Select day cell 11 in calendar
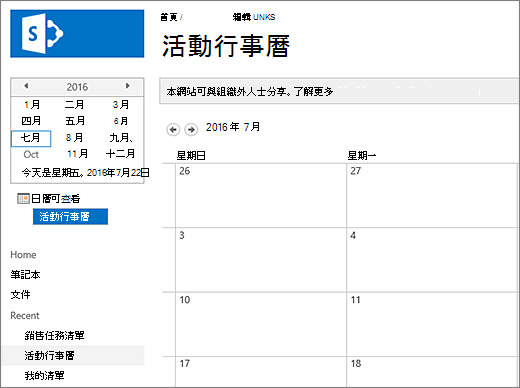Image resolution: width=520 pixels, height=388 pixels. point(432,324)
